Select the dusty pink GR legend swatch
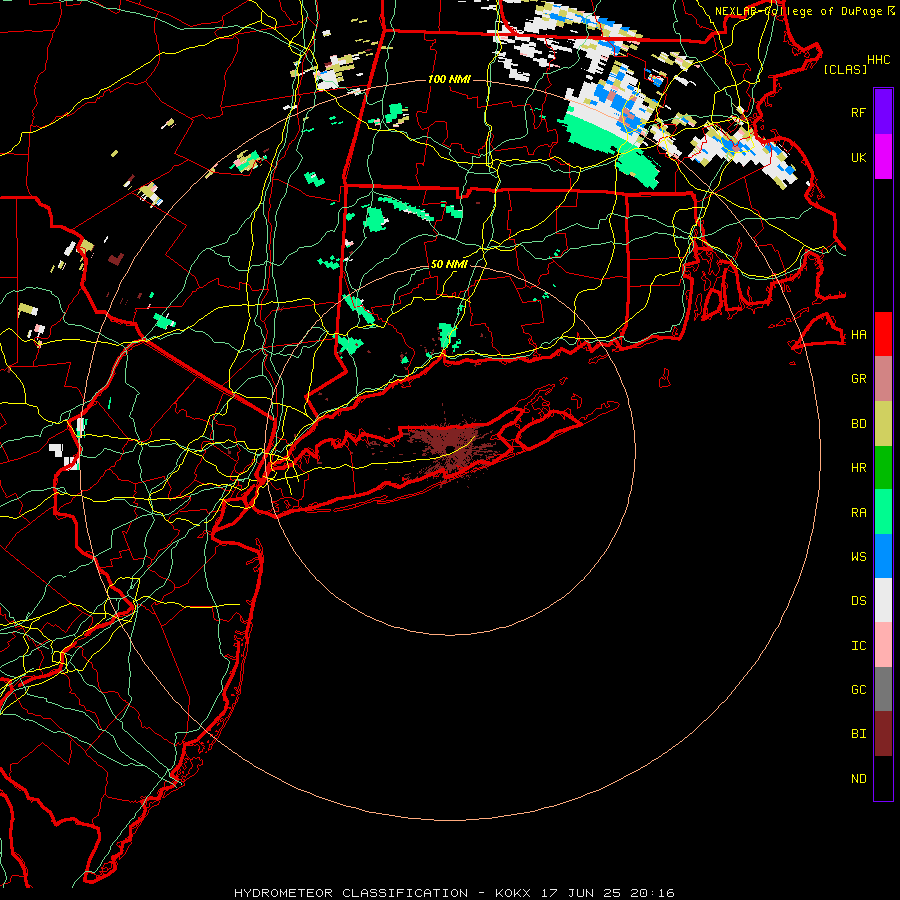 click(x=883, y=379)
